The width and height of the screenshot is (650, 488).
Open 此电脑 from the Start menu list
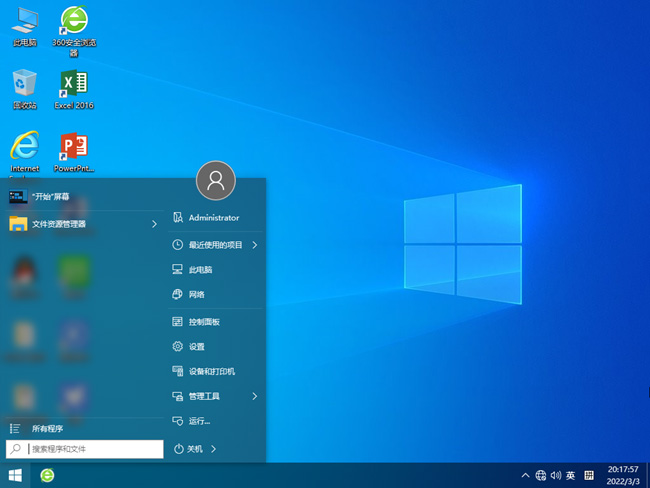click(216, 270)
